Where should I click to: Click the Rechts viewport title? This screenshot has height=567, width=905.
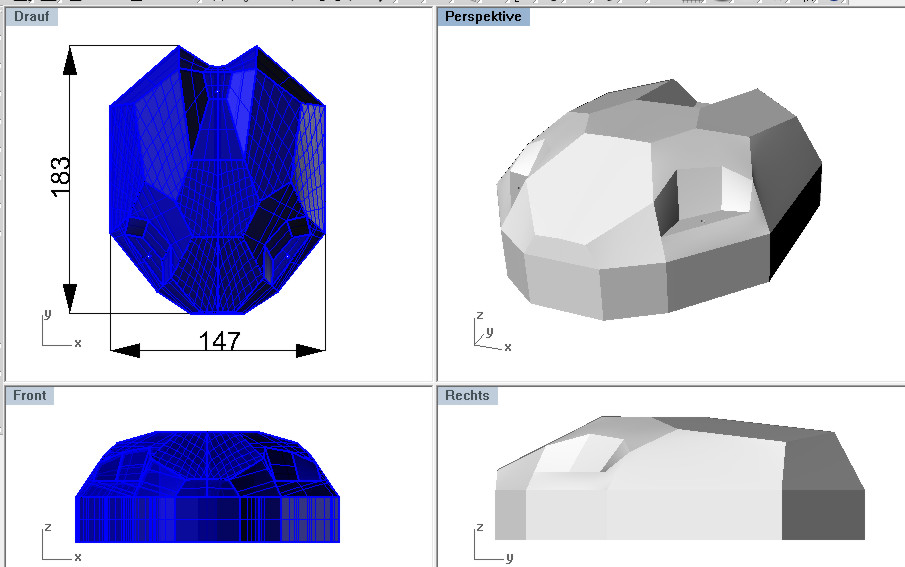pyautogui.click(x=467, y=396)
